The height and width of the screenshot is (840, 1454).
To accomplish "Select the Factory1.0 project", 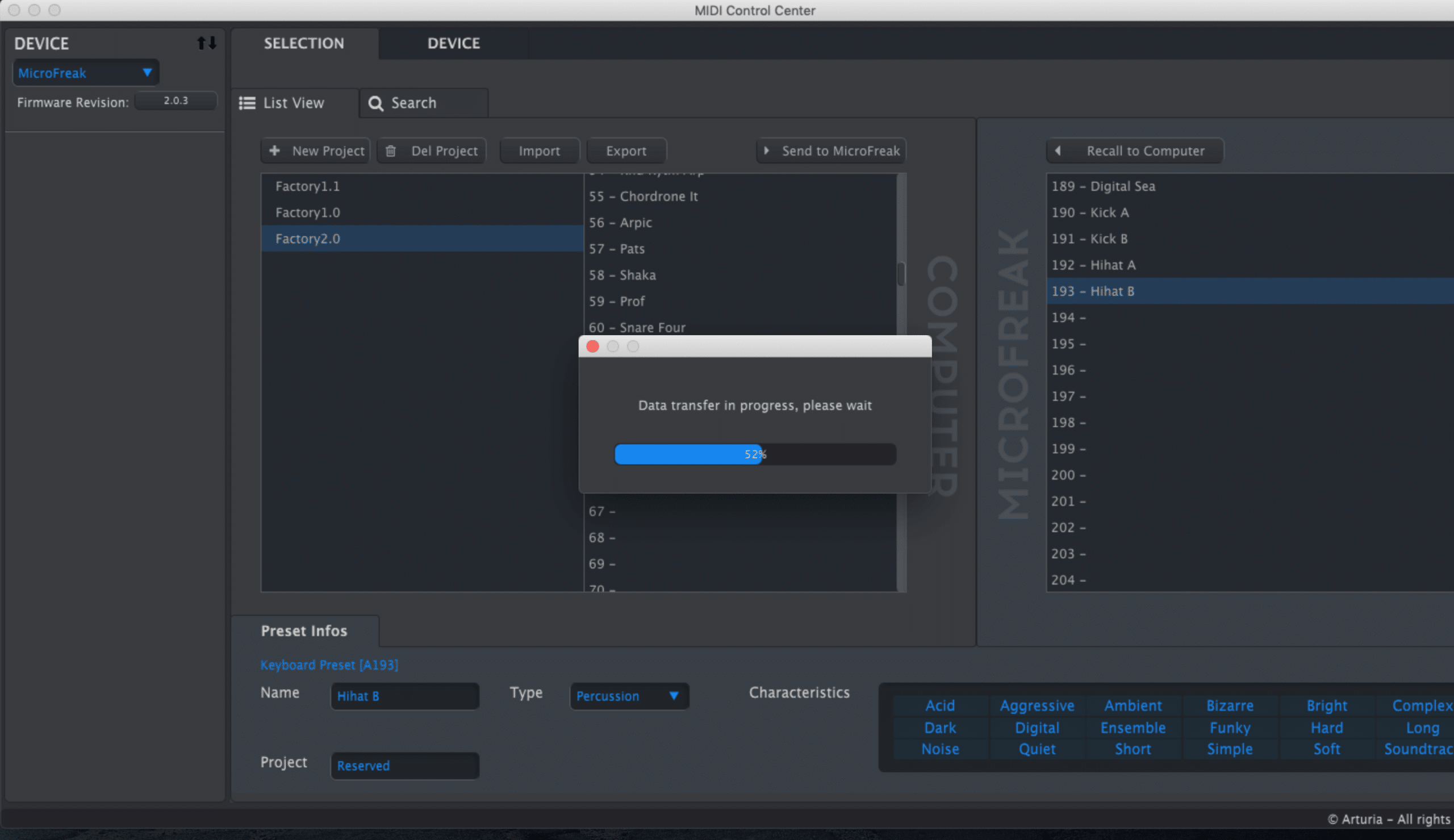I will click(x=422, y=212).
